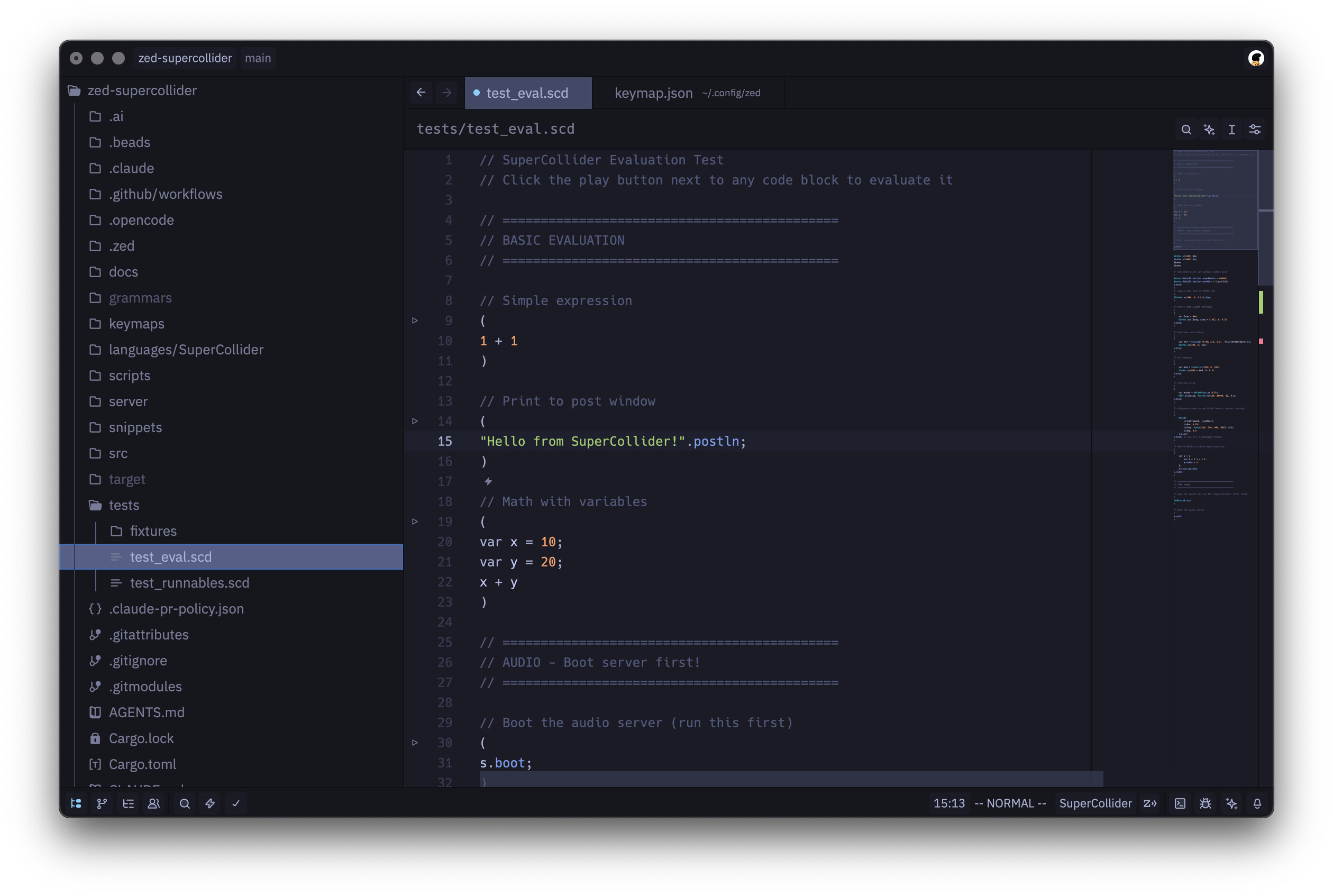Open notifications bell icon
This screenshot has width=1333, height=896.
click(x=1257, y=803)
